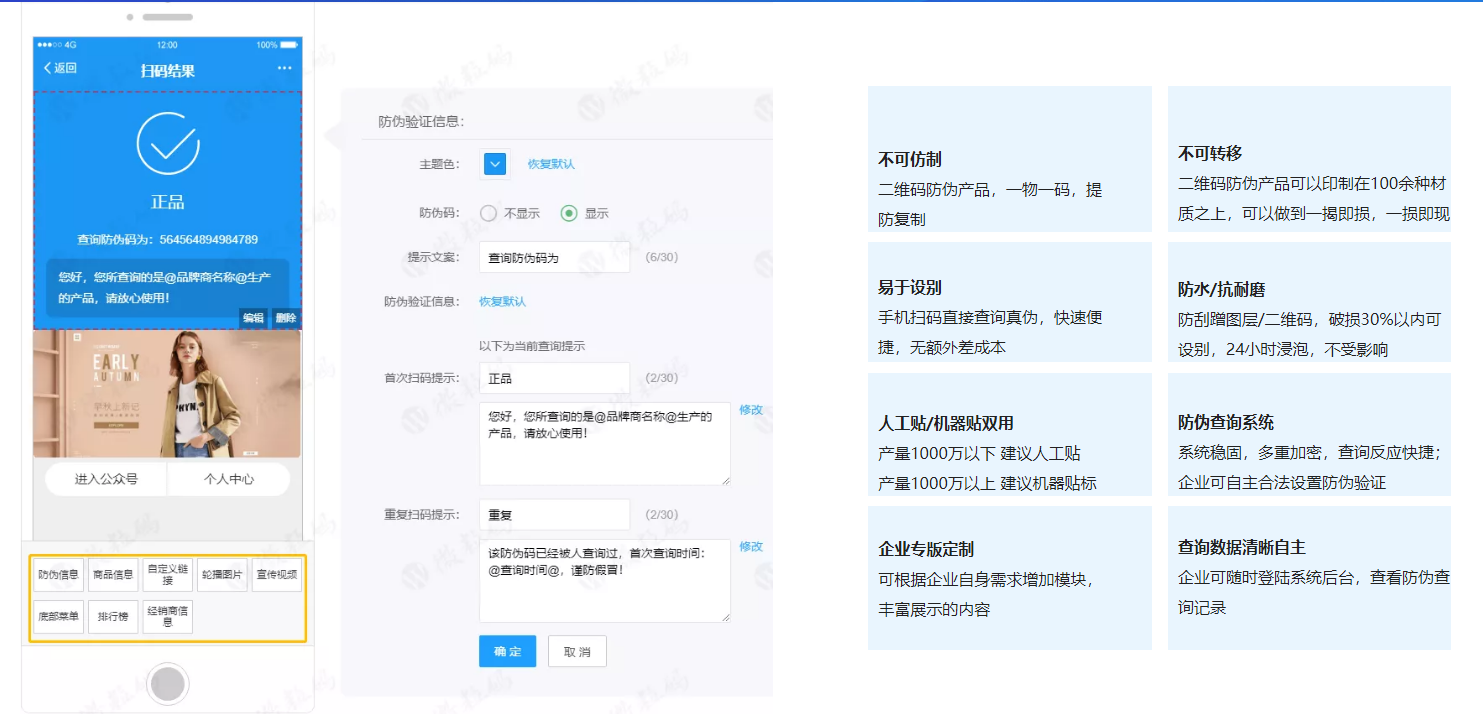
Task: Select the 排行榜 module
Action: [x=113, y=617]
